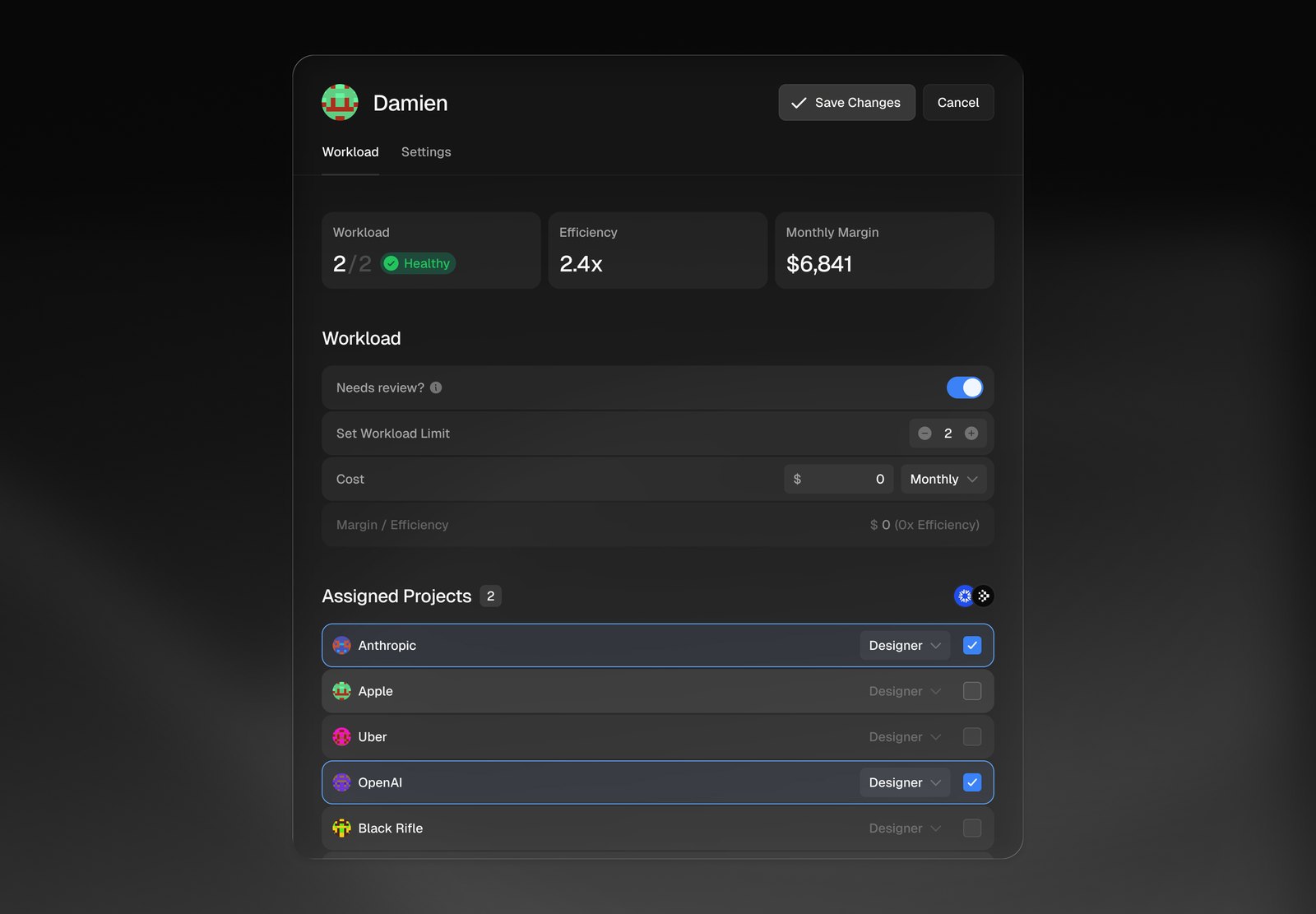Click the Save Changes button
This screenshot has width=1316, height=914.
tap(846, 103)
